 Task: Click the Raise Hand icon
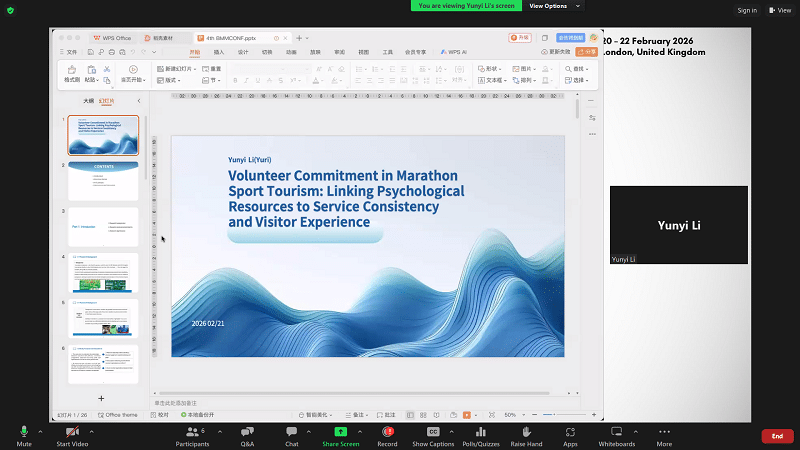click(526, 432)
